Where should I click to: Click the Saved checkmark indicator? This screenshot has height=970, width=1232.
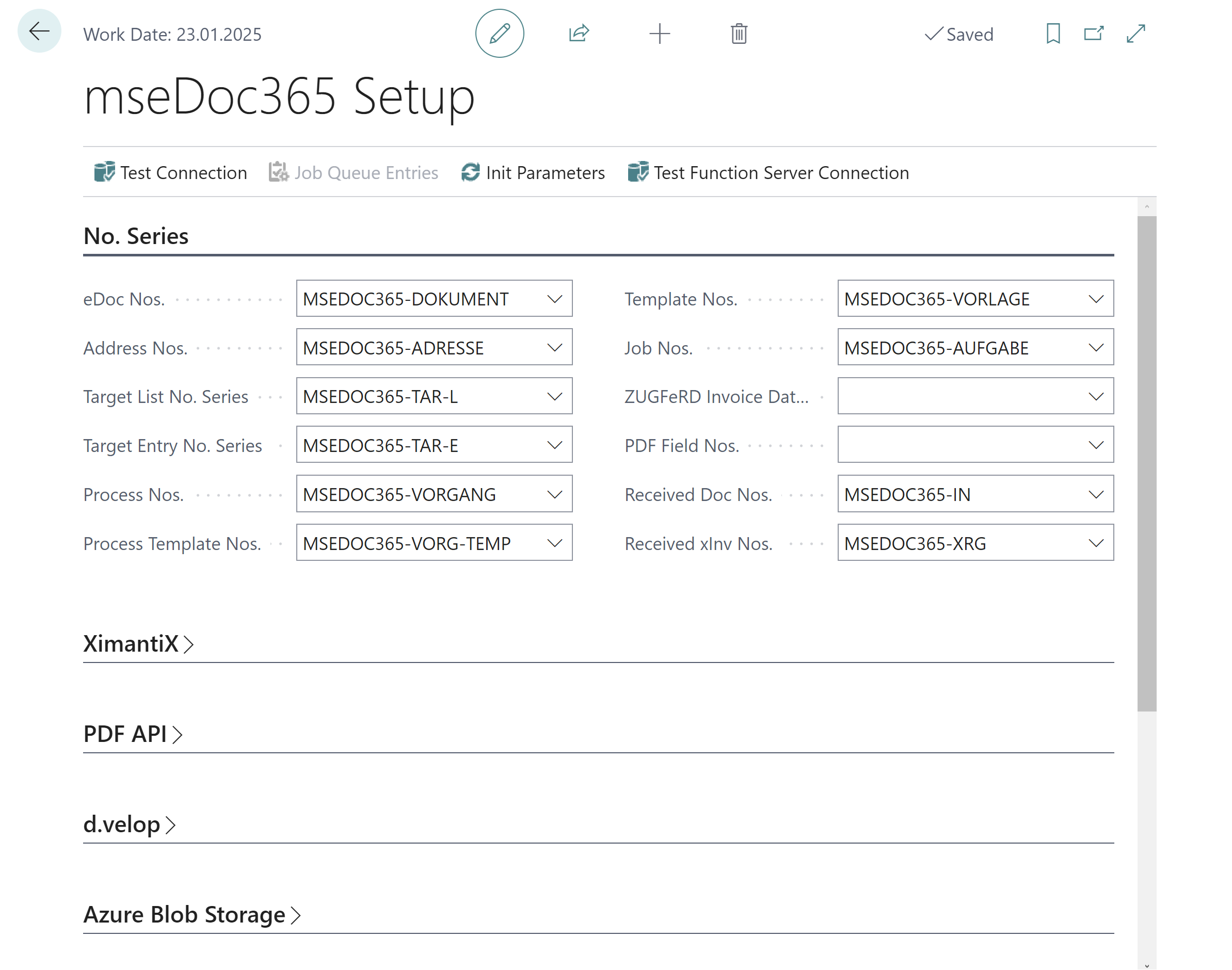(x=959, y=34)
